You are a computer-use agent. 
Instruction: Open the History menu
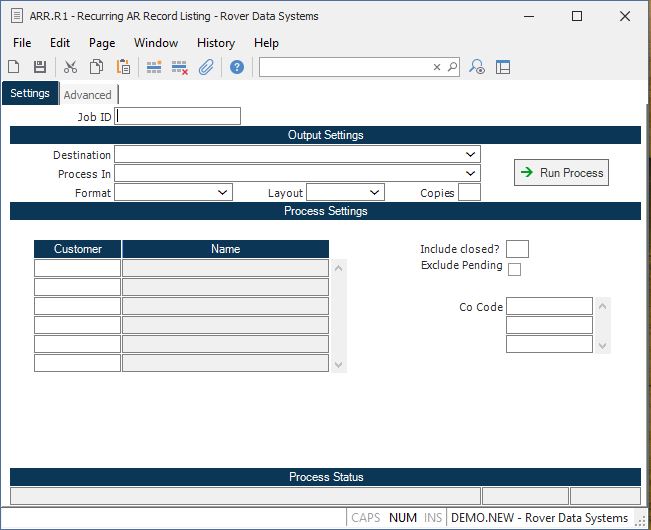tap(215, 43)
